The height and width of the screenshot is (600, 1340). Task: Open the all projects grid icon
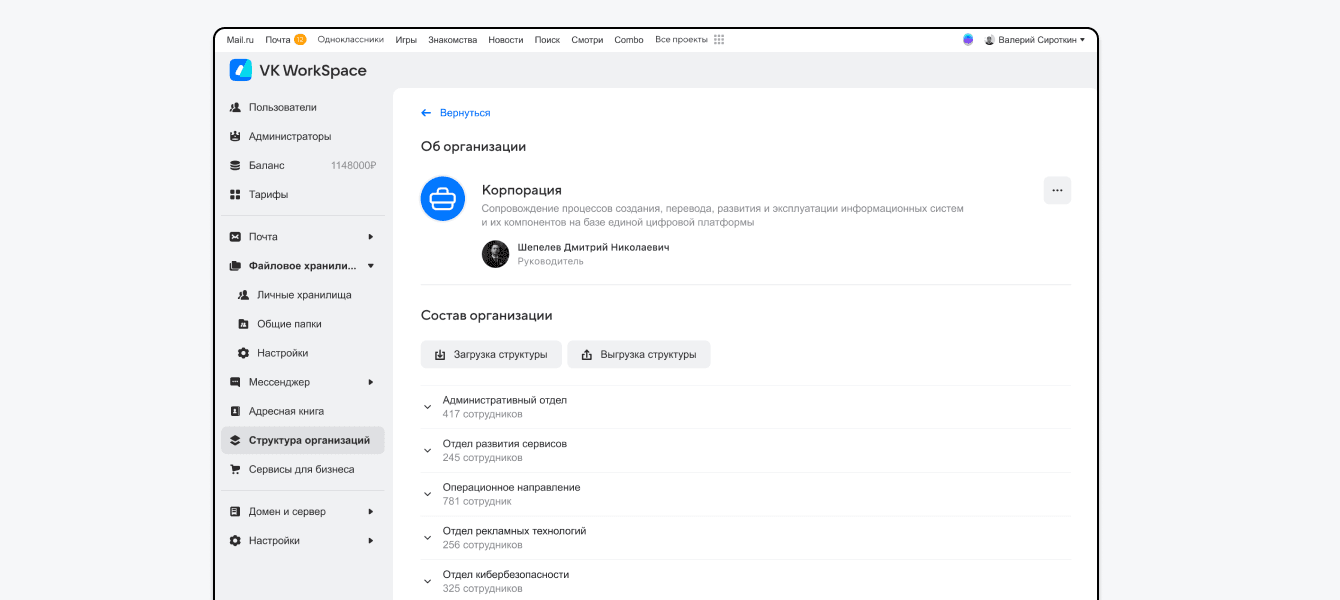tap(719, 40)
